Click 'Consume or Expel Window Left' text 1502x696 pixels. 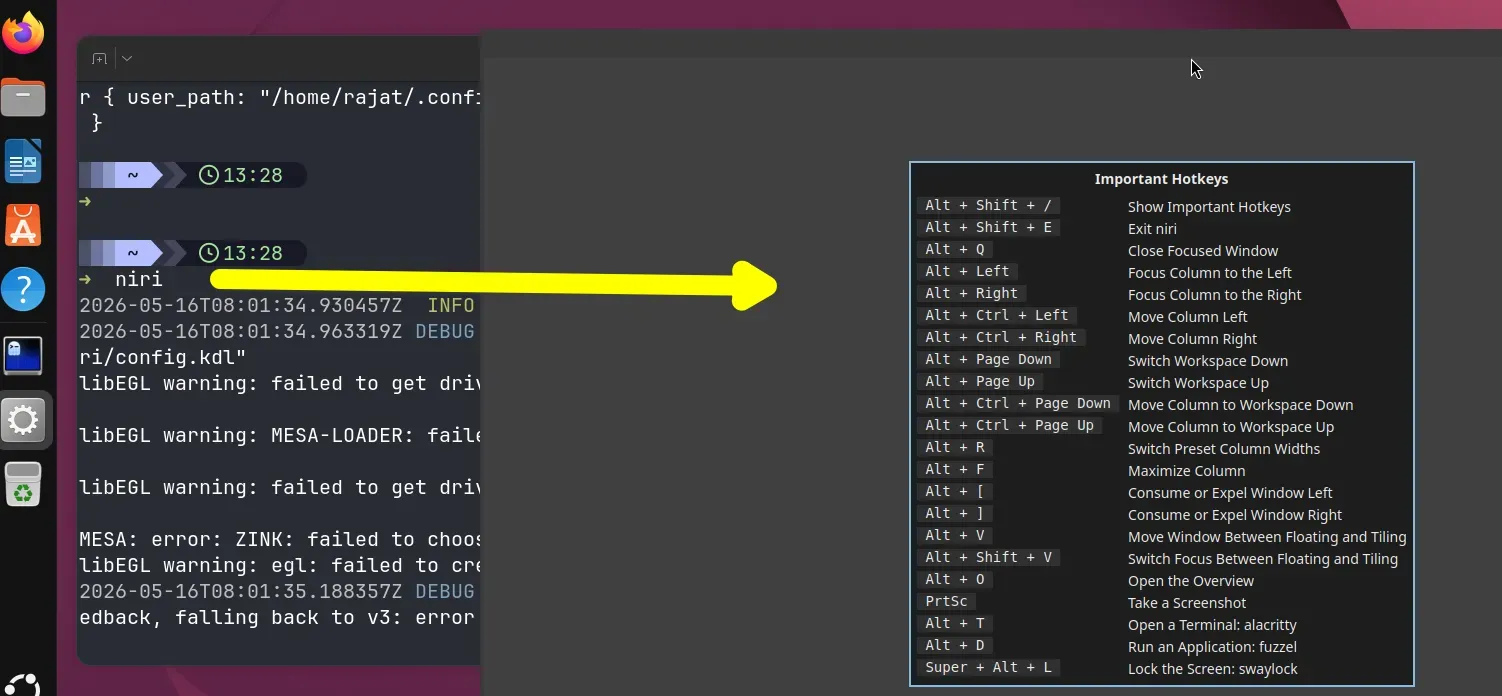coord(1230,493)
